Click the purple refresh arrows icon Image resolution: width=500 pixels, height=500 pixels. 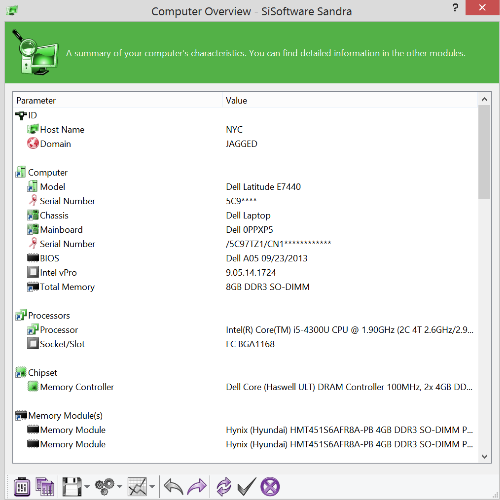[x=224, y=487]
